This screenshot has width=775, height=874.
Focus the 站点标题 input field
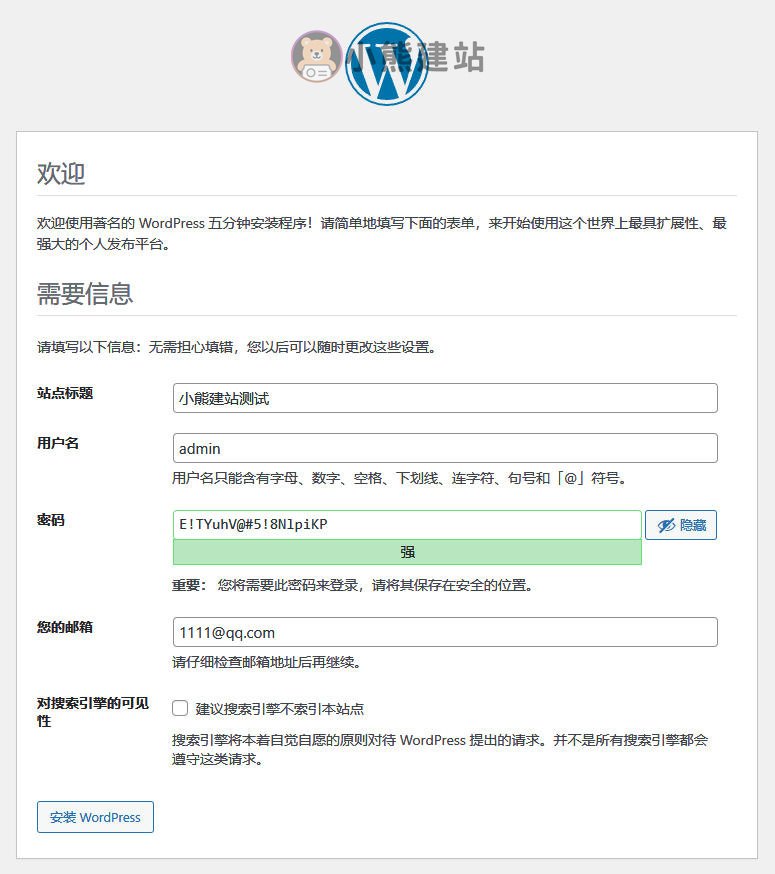445,398
